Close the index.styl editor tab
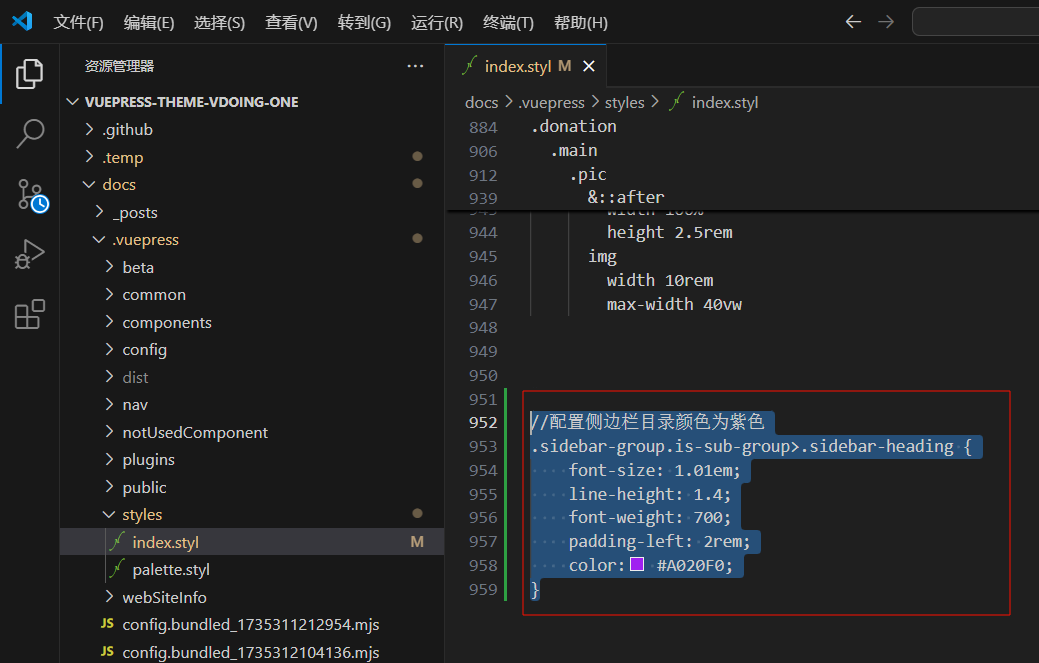Screen dimensions: 1039x663 click(x=588, y=66)
